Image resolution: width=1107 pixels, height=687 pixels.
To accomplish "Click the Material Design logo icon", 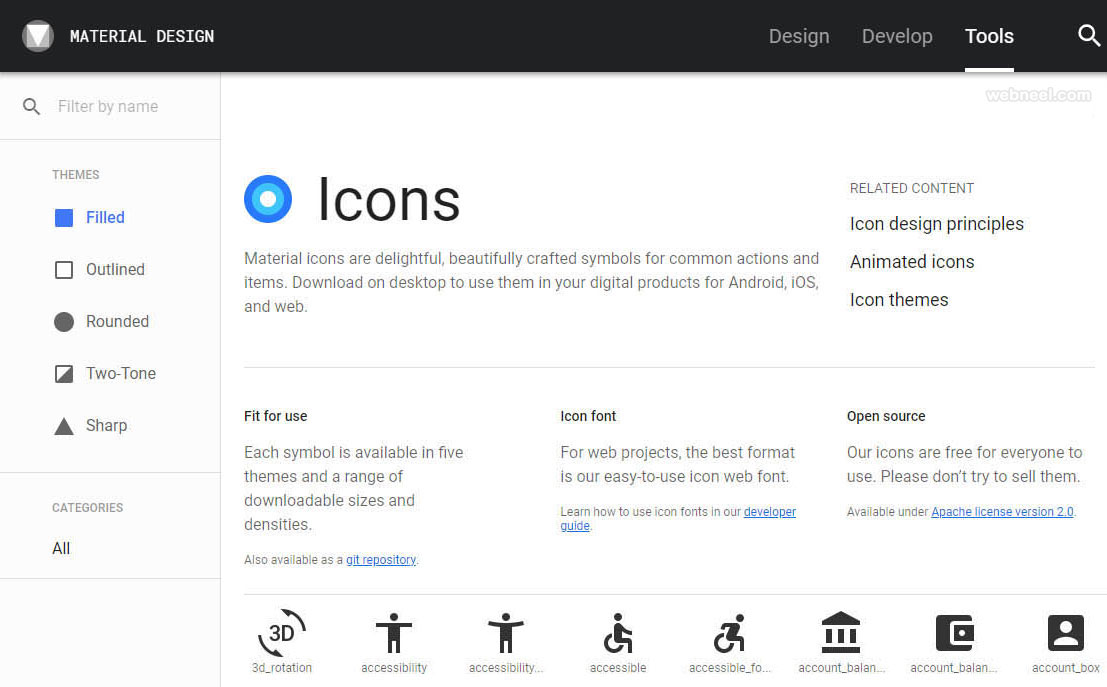I will (38, 36).
